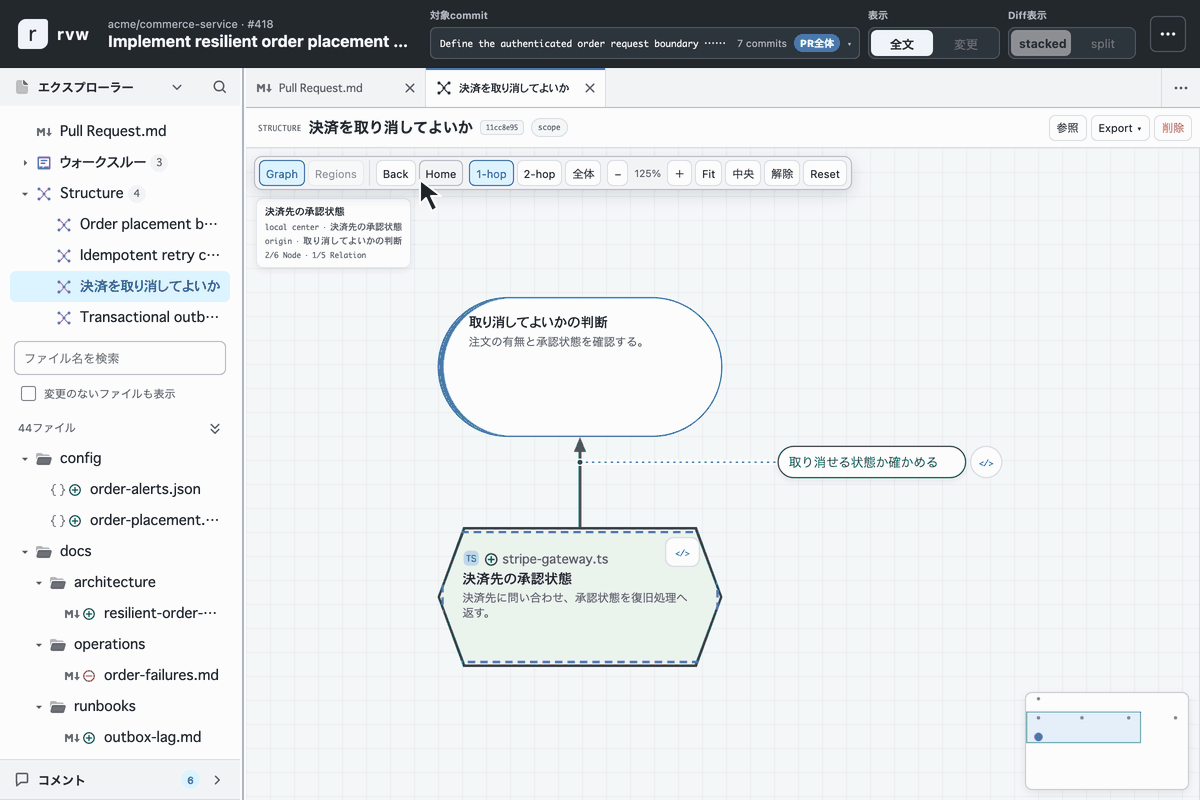Click the Reset button
This screenshot has height=800, width=1200.
point(825,174)
